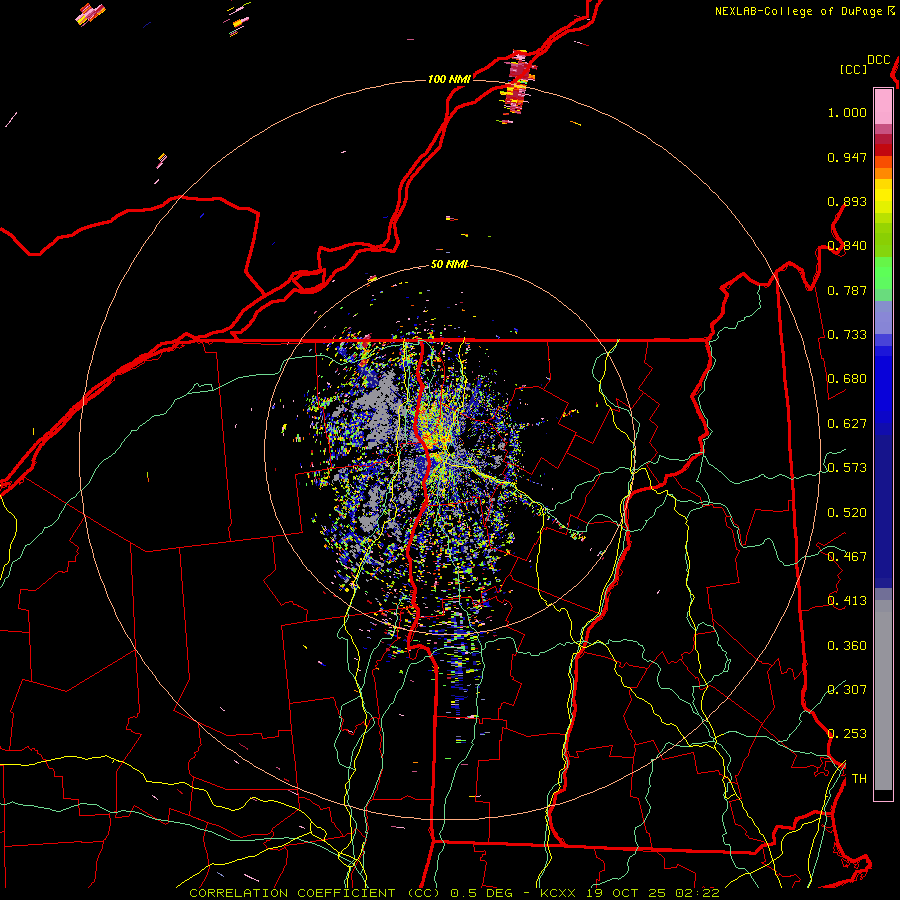
Task: Click the 0.840 scale value
Action: pyautogui.click(x=847, y=246)
